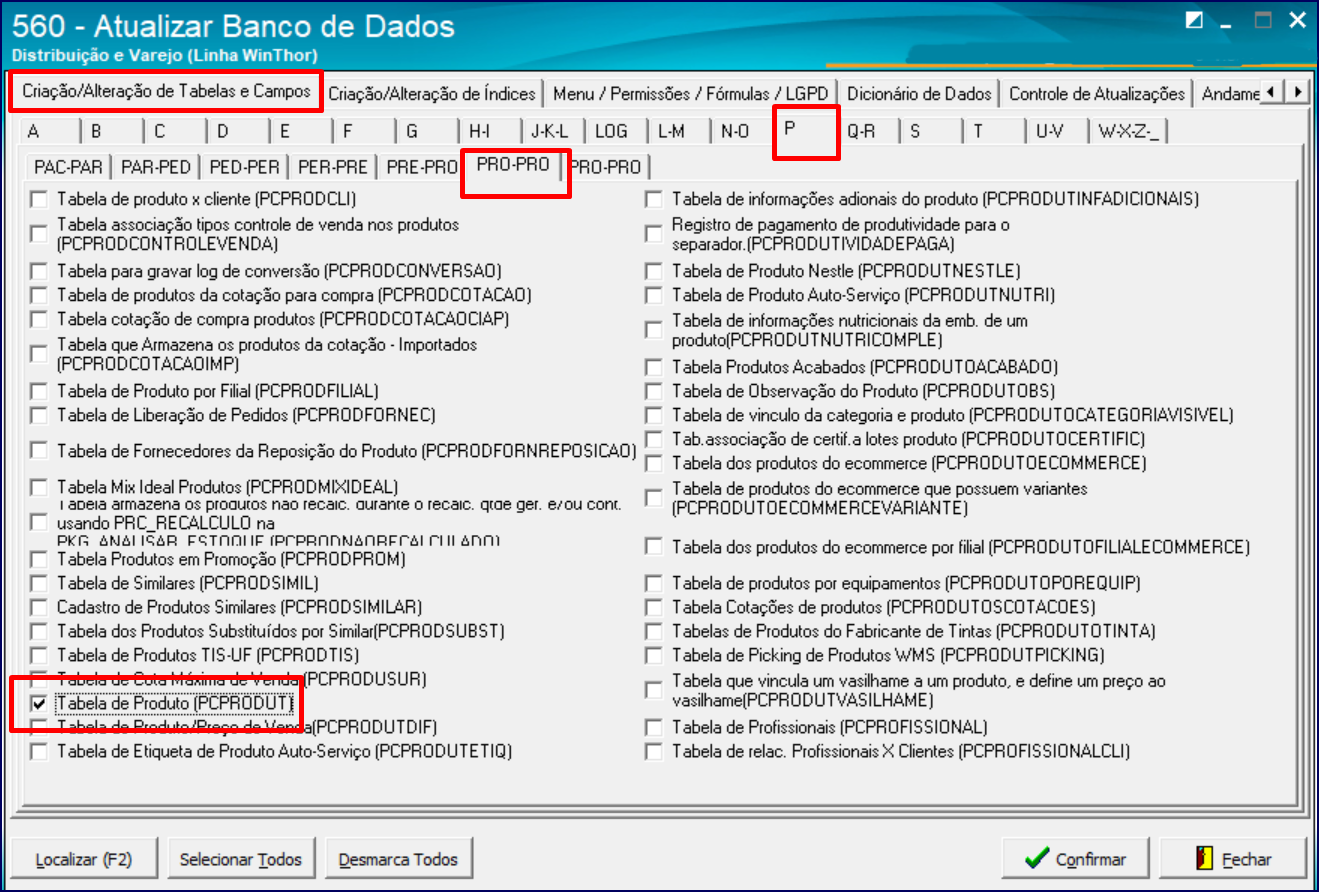Check Tabelas de Produtos do Fabricante de Tintas

pyautogui.click(x=654, y=631)
